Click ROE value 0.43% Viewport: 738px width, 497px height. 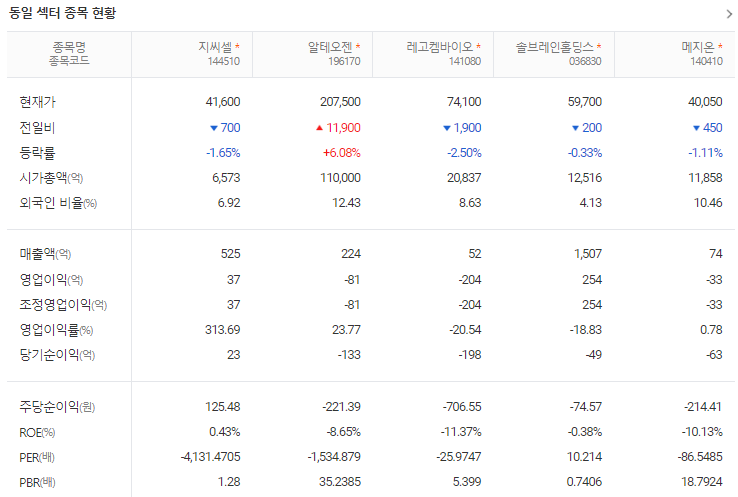[x=225, y=432]
